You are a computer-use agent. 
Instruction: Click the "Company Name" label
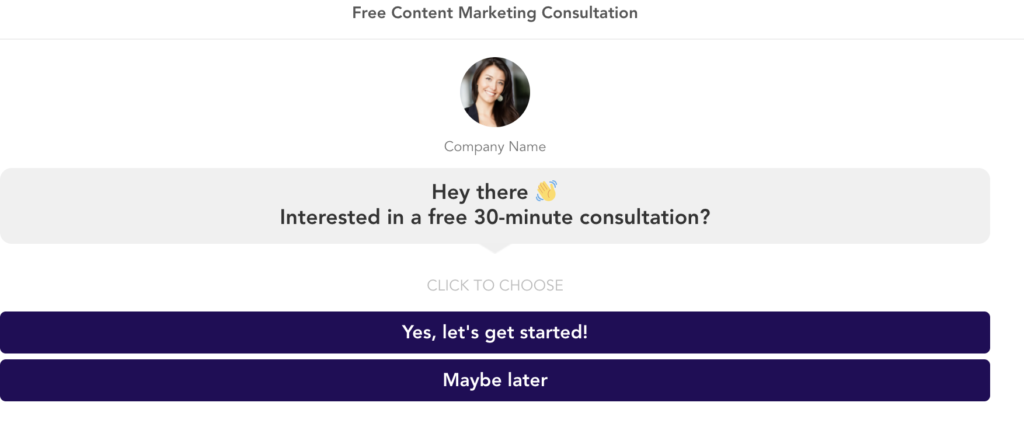coord(495,147)
